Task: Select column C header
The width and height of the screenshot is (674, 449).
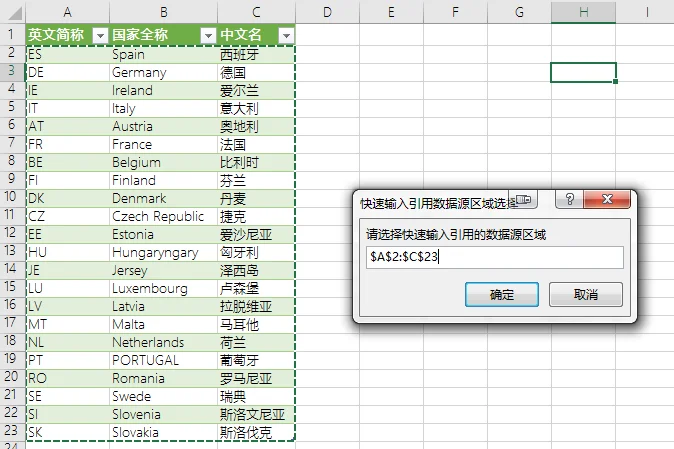Action: coord(256,12)
